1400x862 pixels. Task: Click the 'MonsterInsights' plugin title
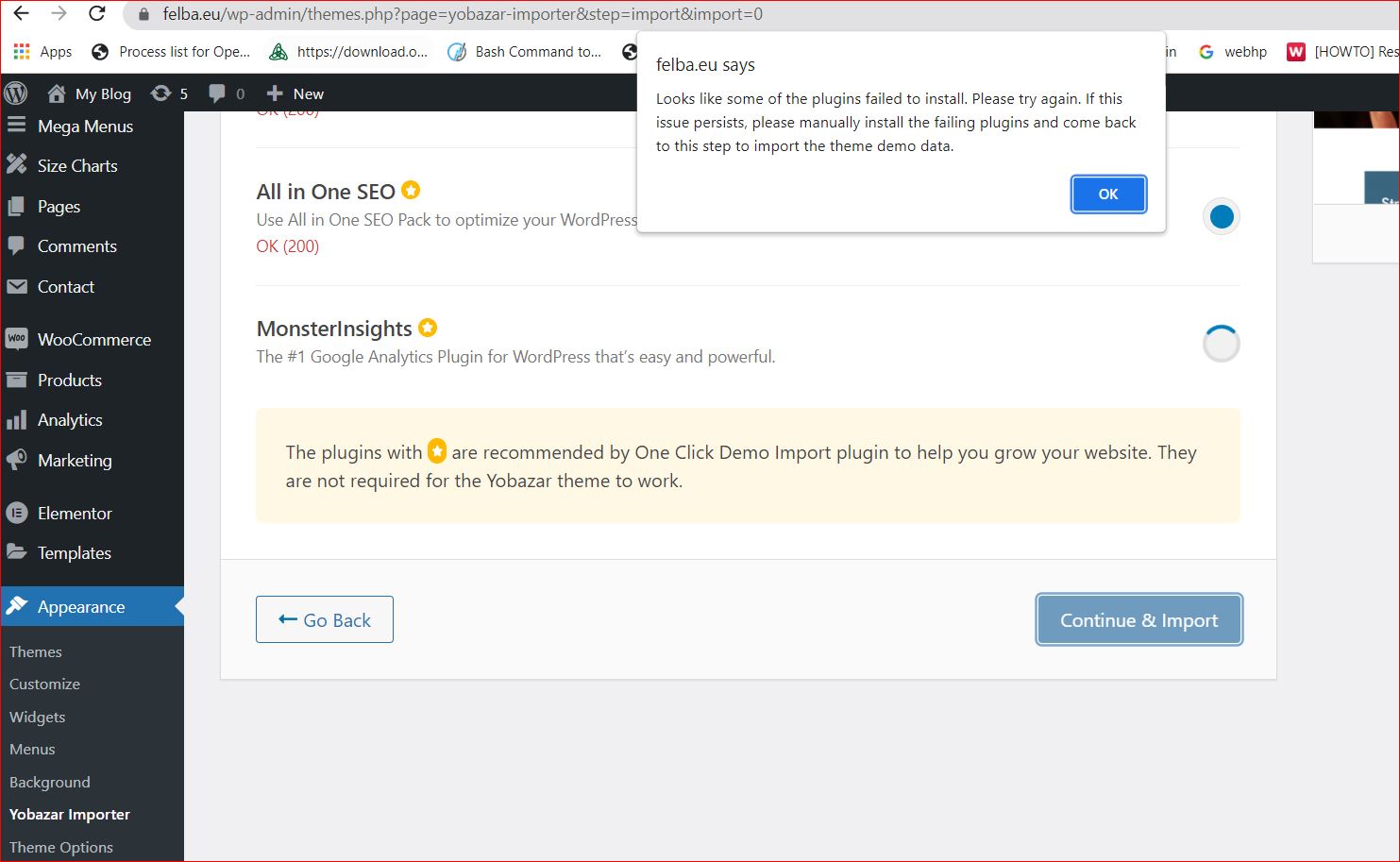pos(334,329)
